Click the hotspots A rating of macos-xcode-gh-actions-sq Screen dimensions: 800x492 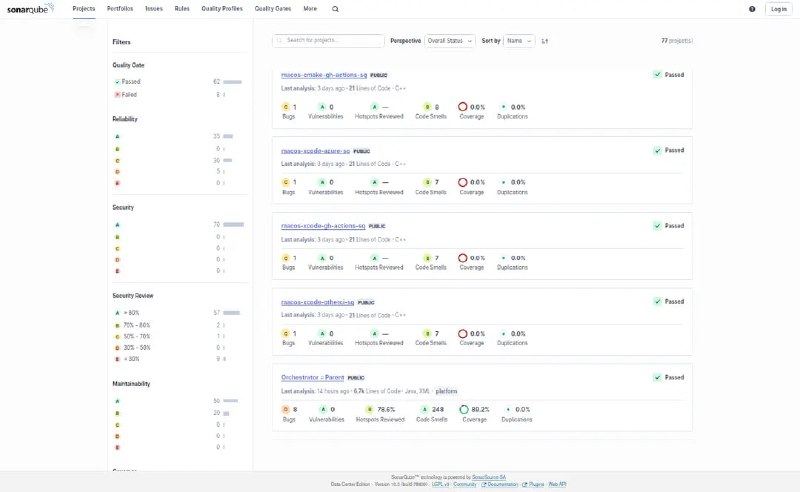coord(374,258)
